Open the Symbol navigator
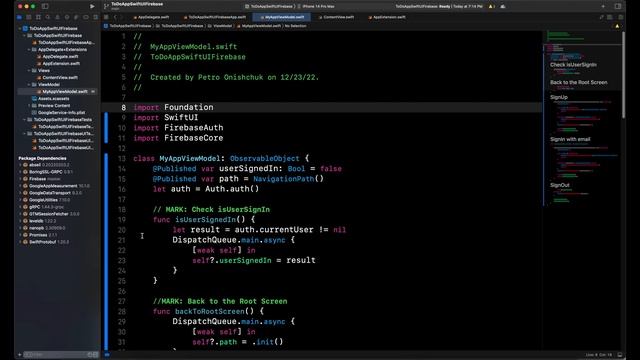 pyautogui.click(x=38, y=17)
